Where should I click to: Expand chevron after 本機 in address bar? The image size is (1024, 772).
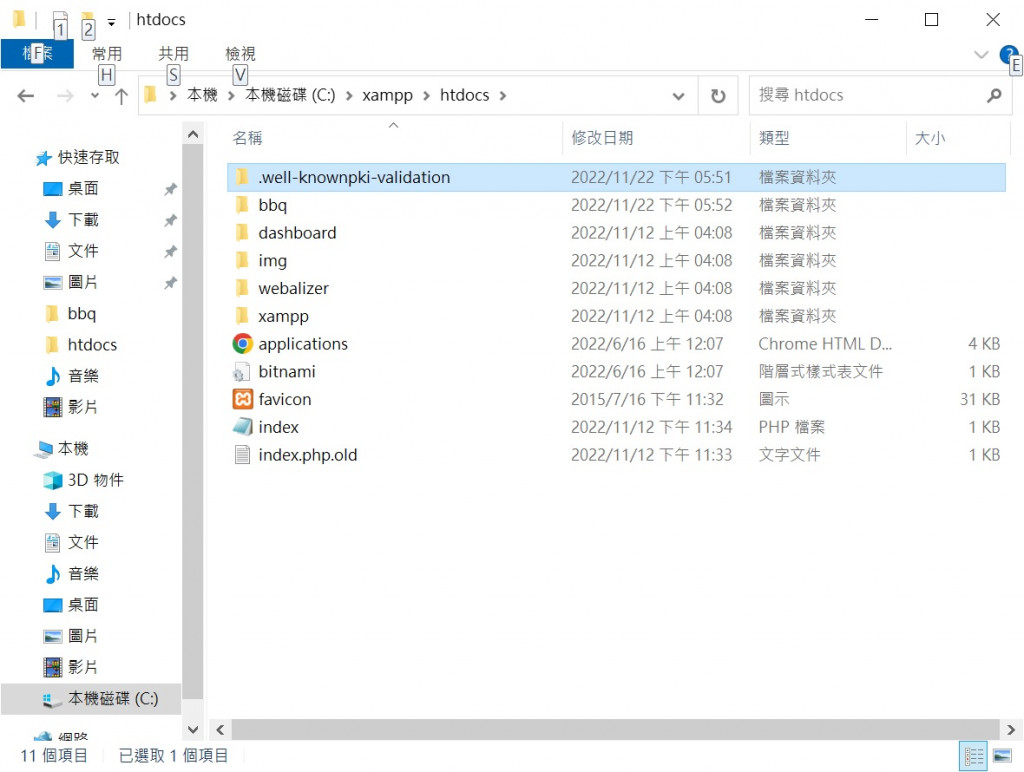[x=231, y=96]
